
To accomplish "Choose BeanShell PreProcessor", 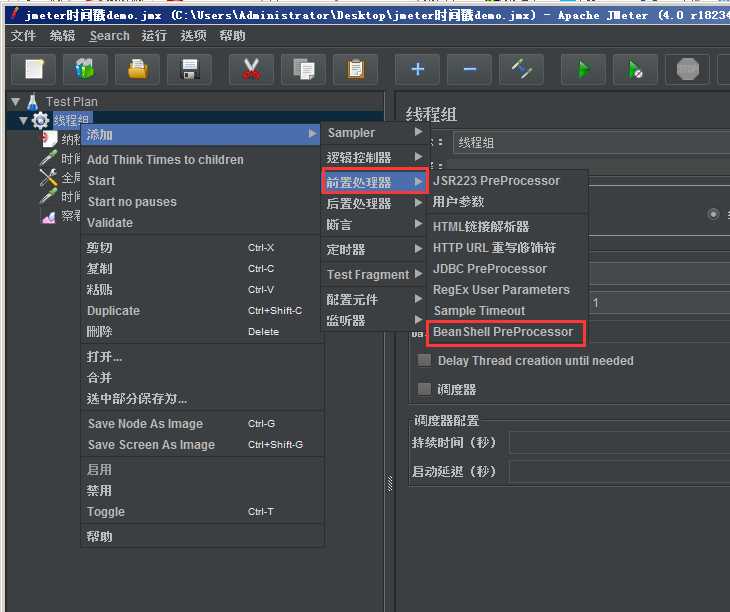I will pos(507,332).
